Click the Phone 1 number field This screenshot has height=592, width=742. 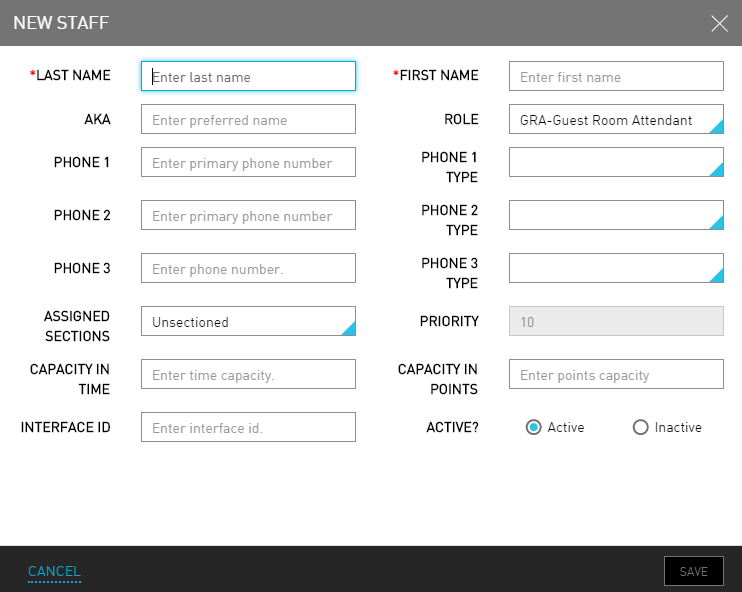click(x=248, y=162)
